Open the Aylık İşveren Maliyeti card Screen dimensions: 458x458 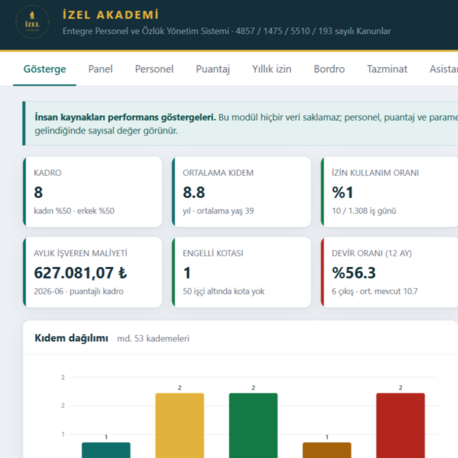[92, 272]
